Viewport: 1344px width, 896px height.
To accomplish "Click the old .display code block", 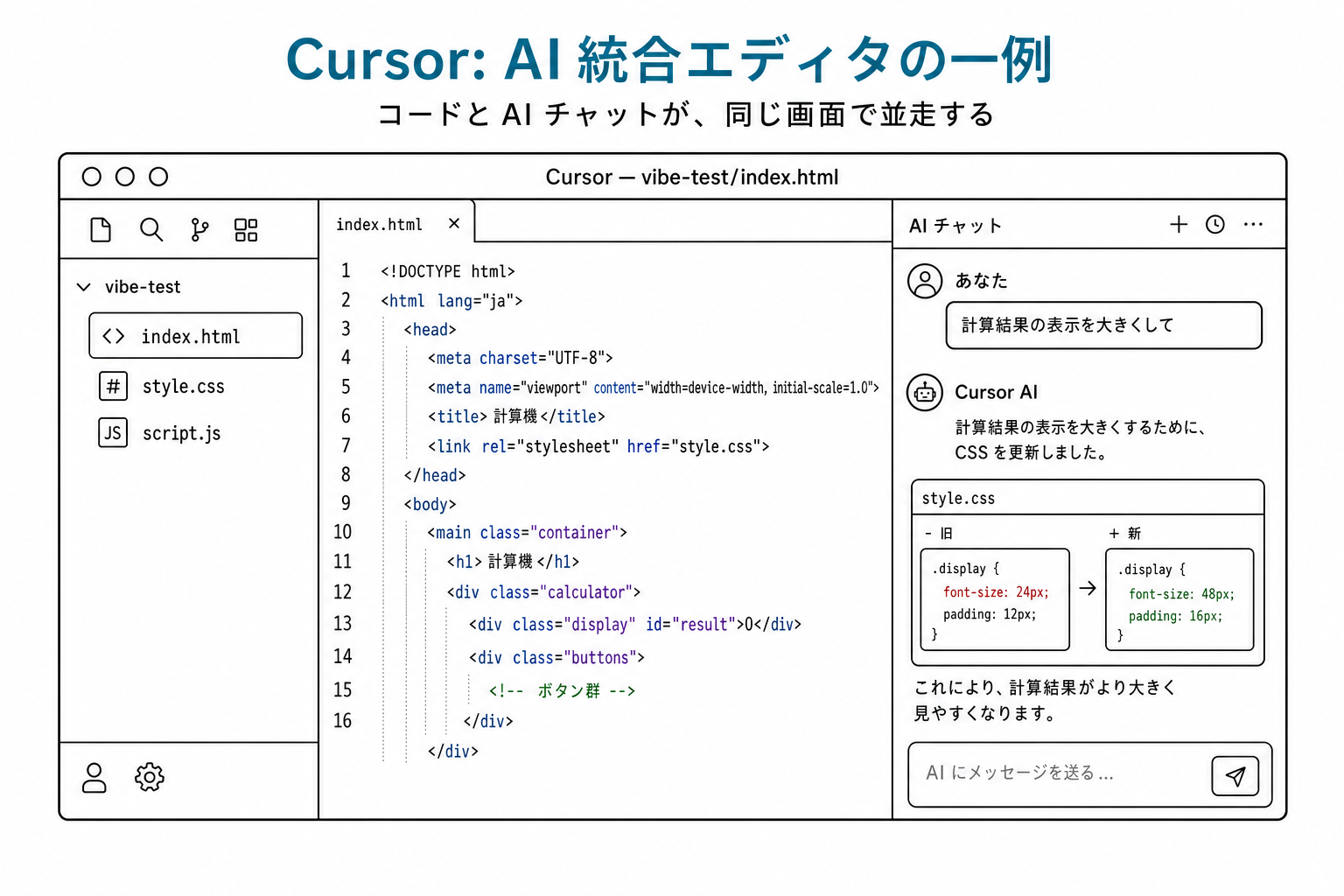I will [x=995, y=600].
